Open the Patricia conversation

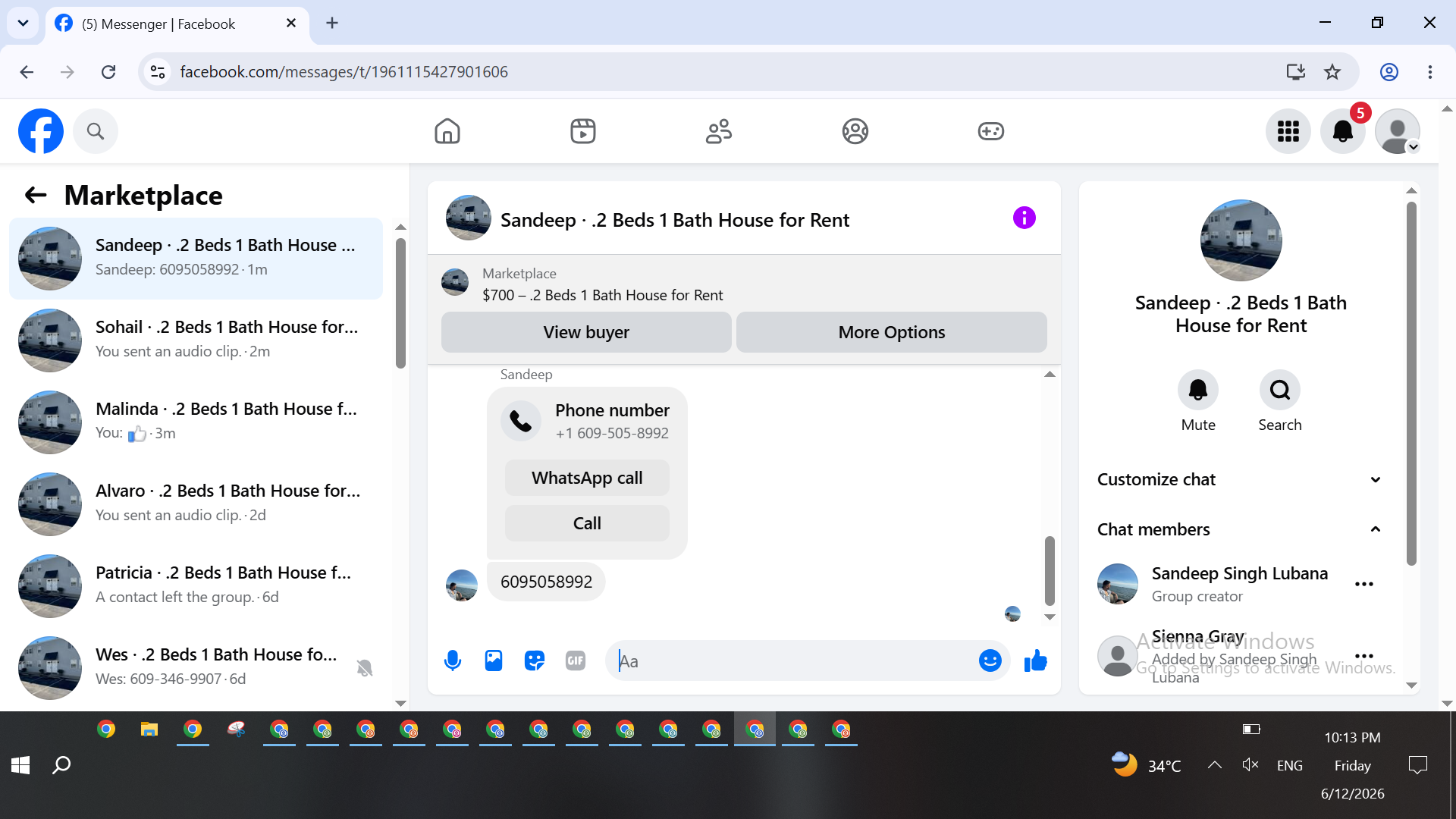click(196, 586)
